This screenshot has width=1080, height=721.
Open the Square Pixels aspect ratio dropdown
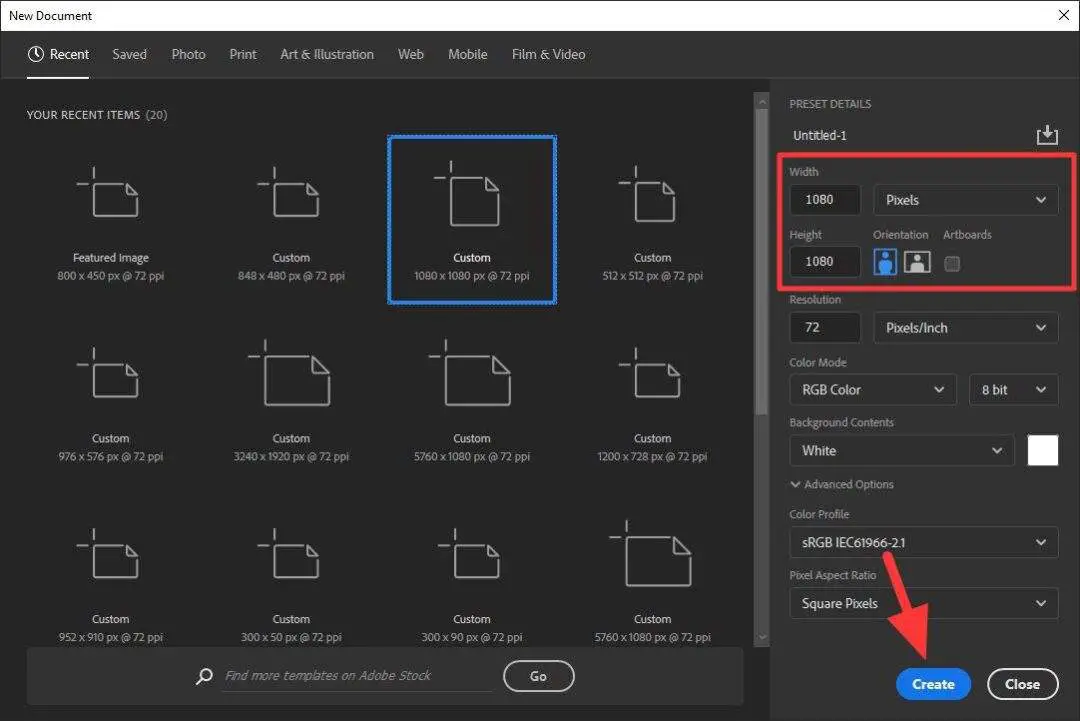(x=922, y=603)
